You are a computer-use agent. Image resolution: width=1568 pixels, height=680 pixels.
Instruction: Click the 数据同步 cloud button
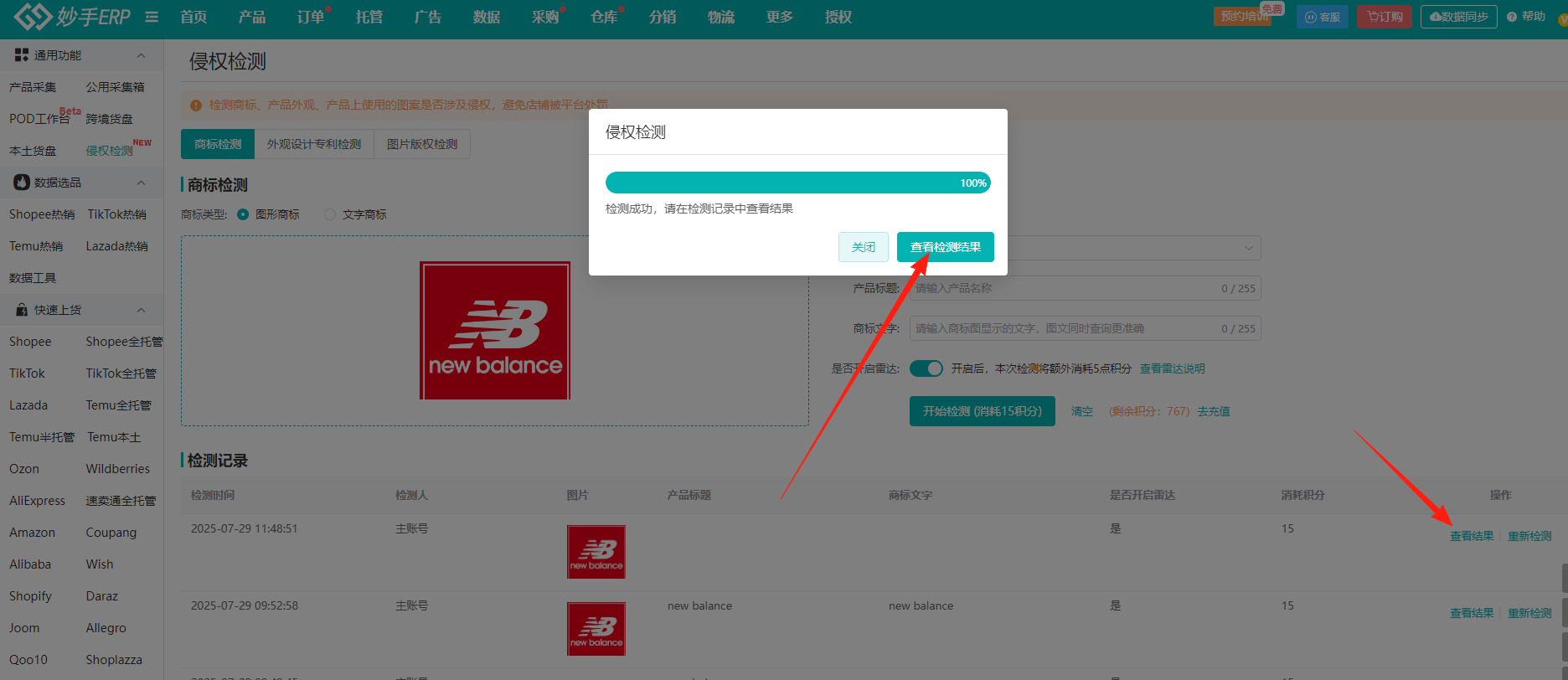pos(1459,17)
